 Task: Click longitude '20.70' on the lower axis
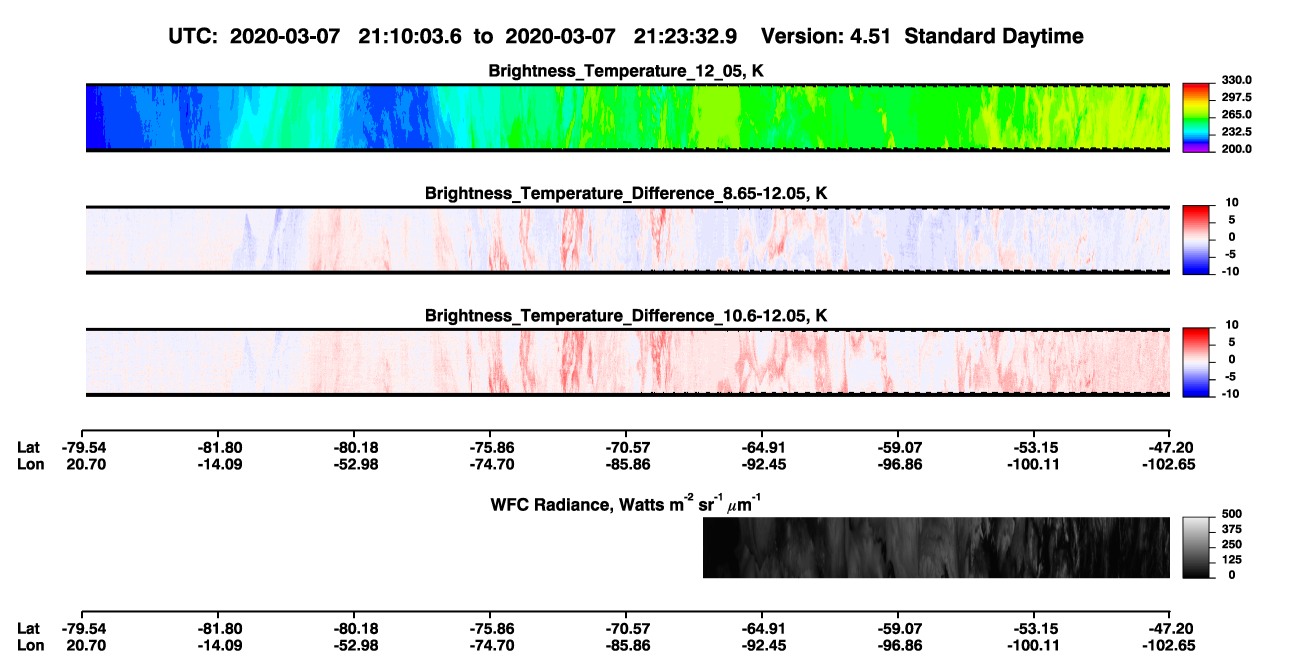(x=85, y=644)
